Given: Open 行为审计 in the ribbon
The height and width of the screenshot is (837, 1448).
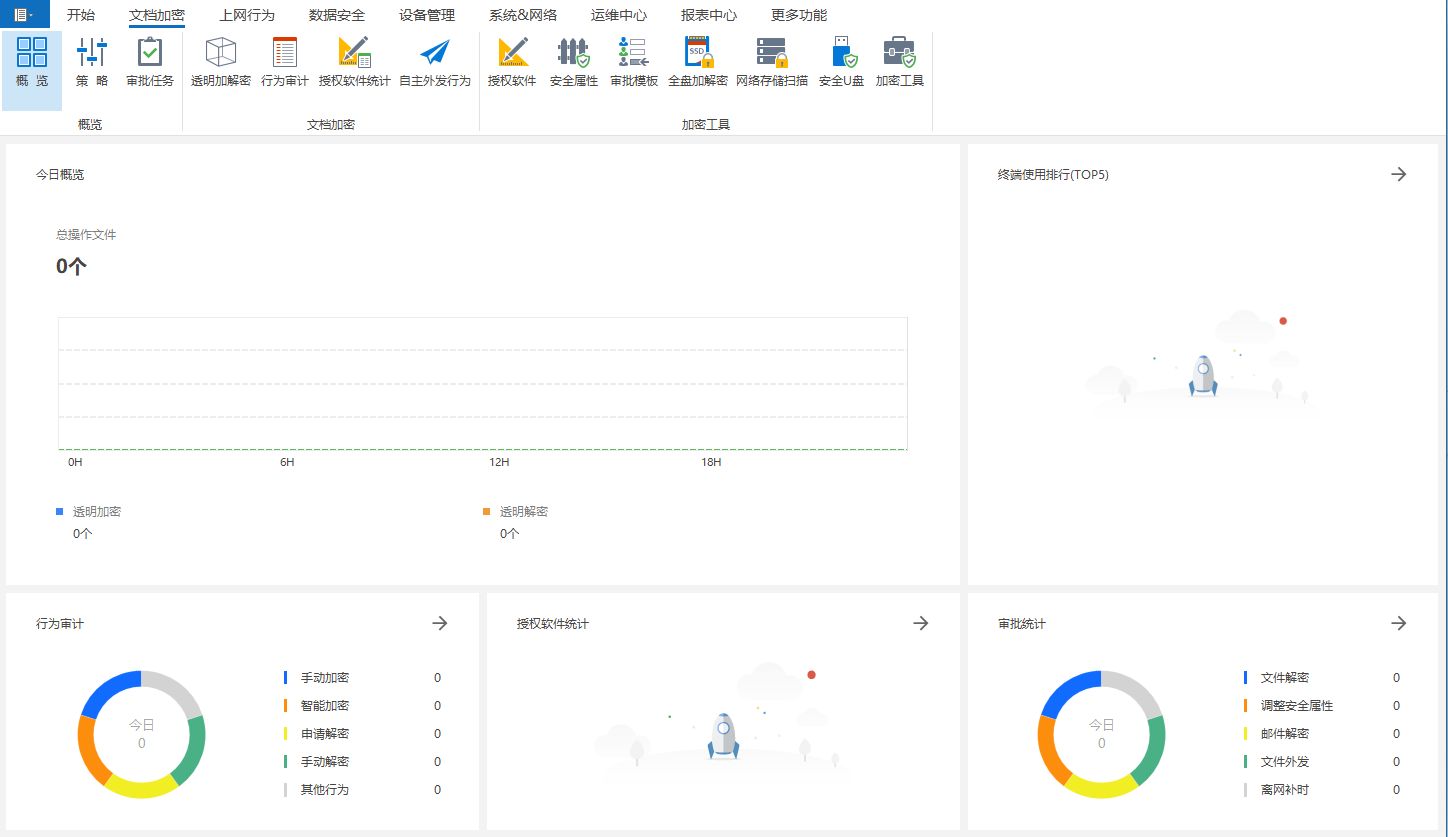Looking at the screenshot, I should pyautogui.click(x=285, y=63).
